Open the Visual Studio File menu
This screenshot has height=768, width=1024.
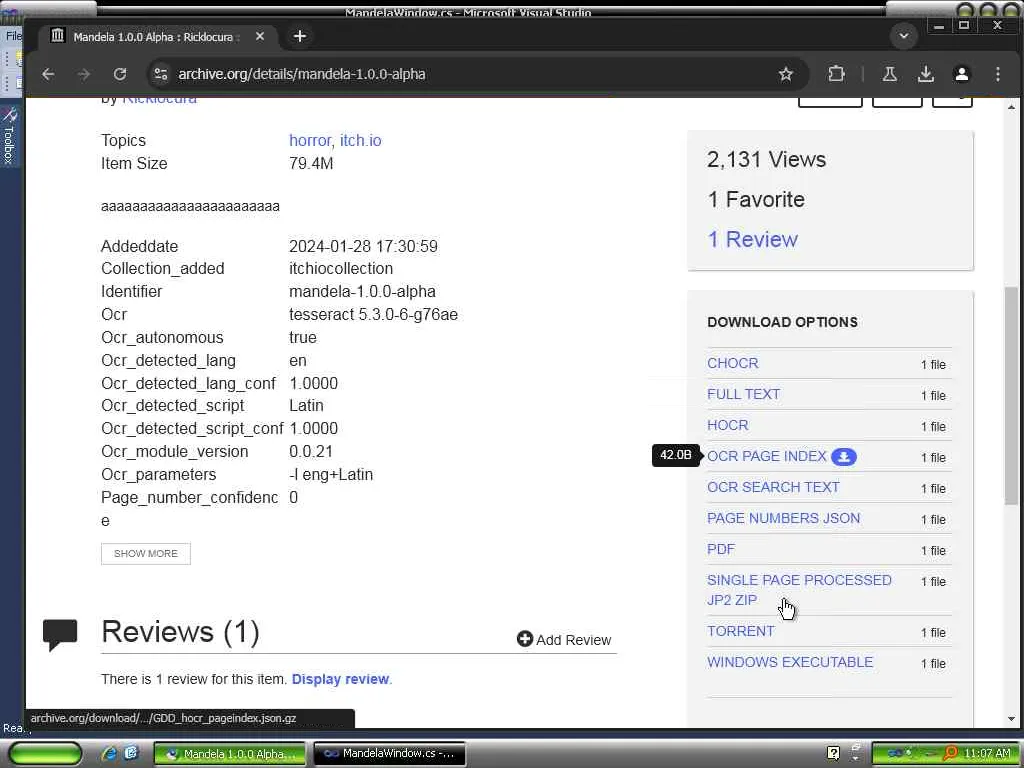13,36
